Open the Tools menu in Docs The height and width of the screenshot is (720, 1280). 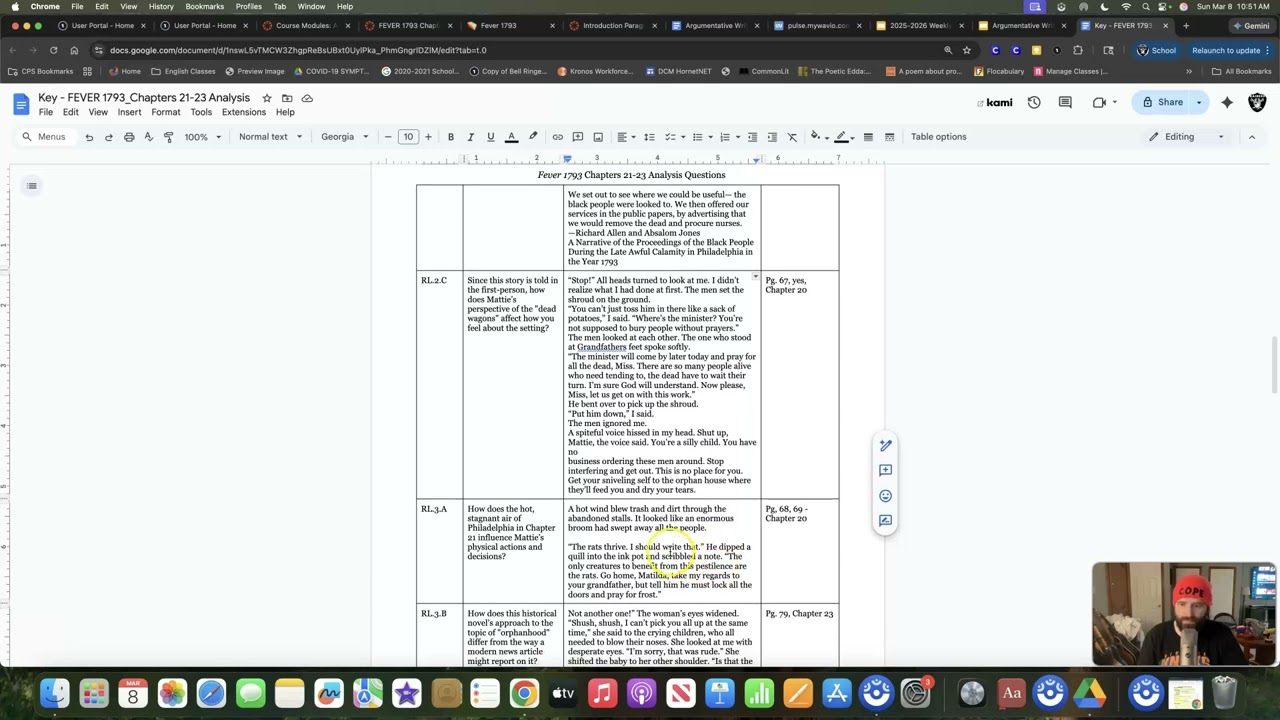(201, 112)
